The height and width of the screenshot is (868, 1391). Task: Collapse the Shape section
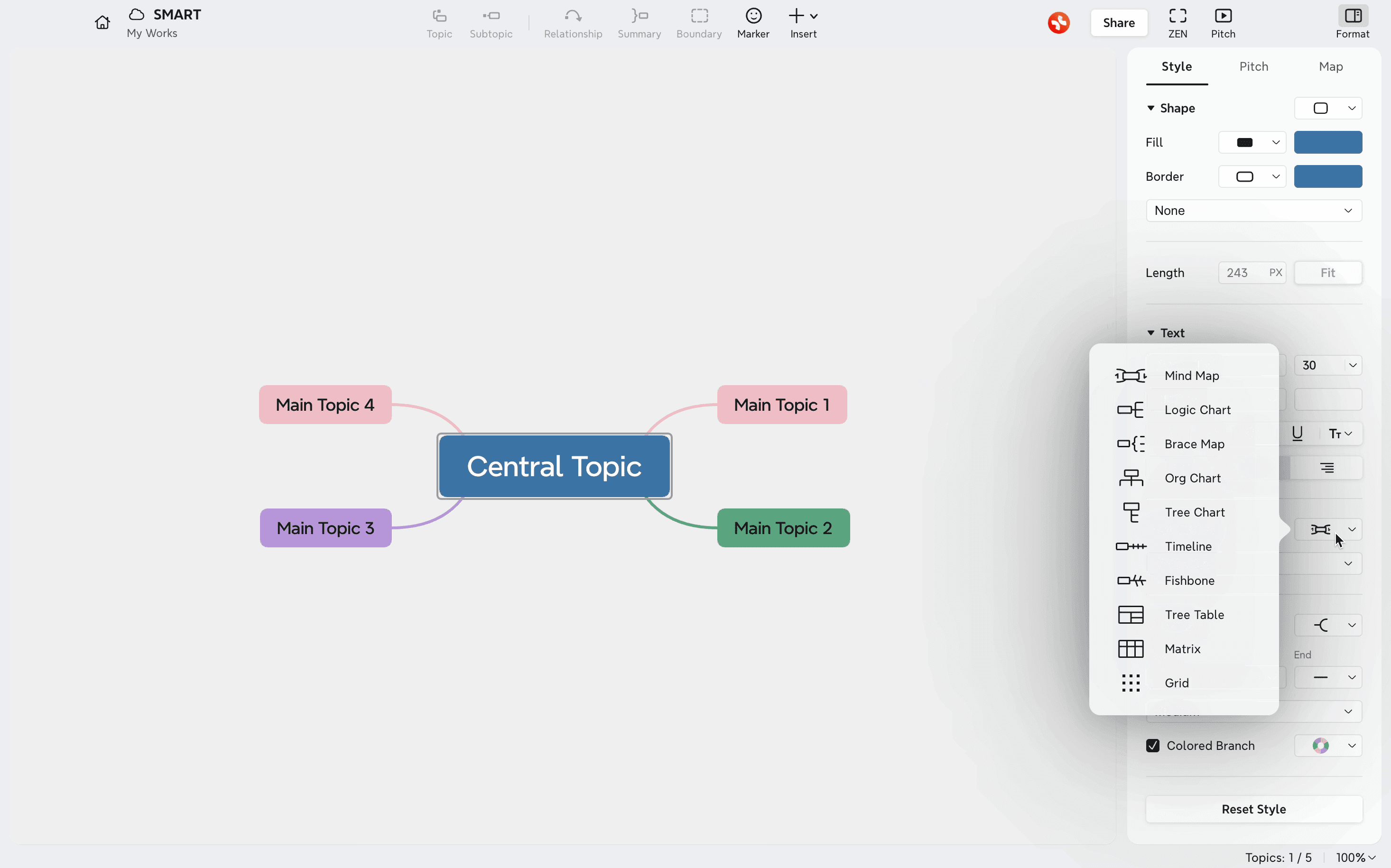click(x=1150, y=108)
